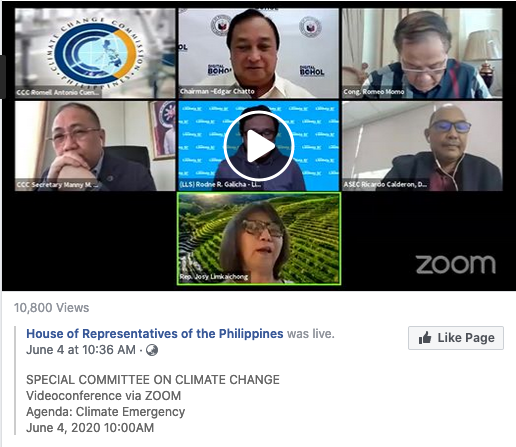Click the Climate Change Commission logo tile

95,53
